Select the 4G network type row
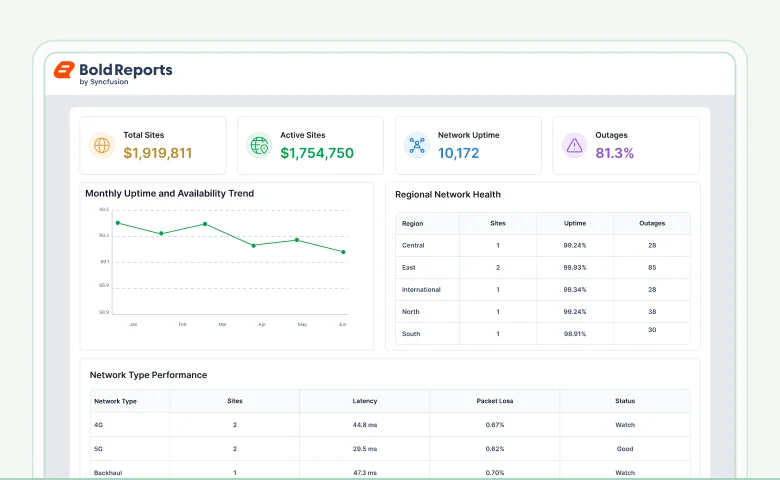 [x=390, y=425]
